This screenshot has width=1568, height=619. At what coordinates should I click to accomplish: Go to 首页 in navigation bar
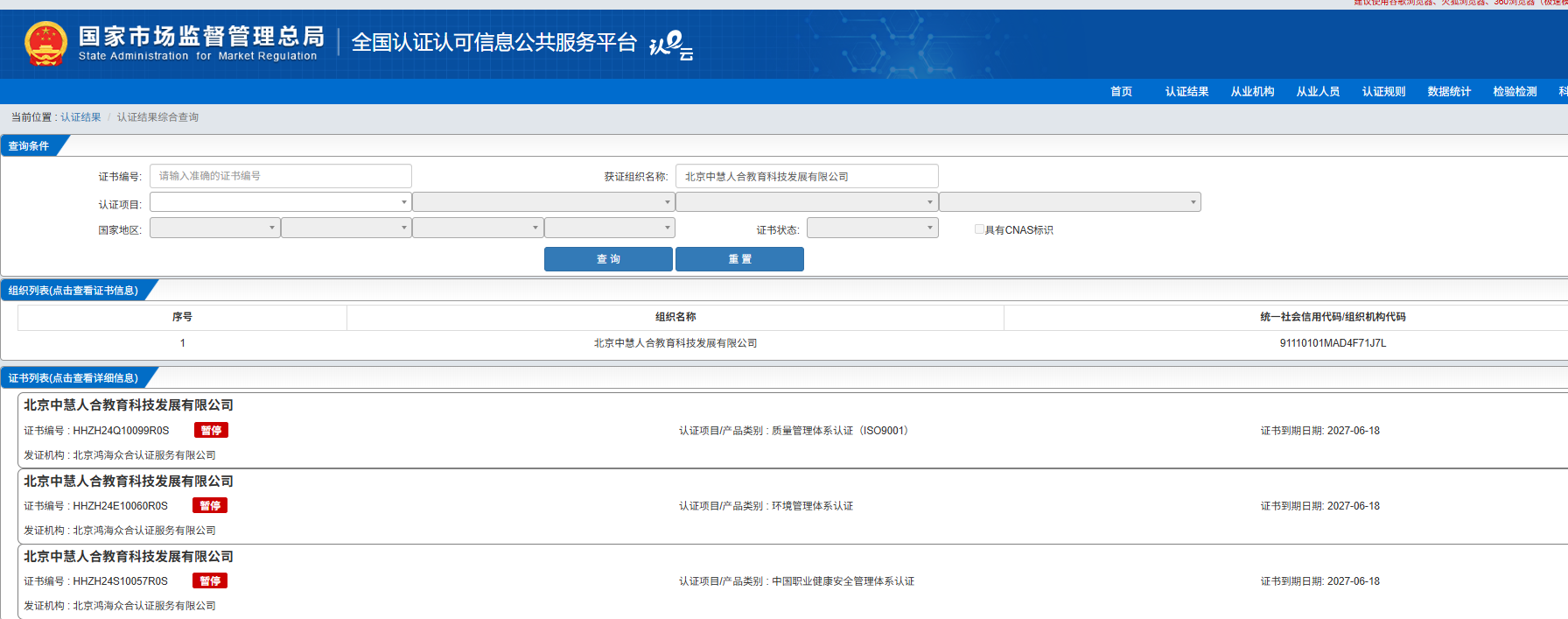(1121, 92)
